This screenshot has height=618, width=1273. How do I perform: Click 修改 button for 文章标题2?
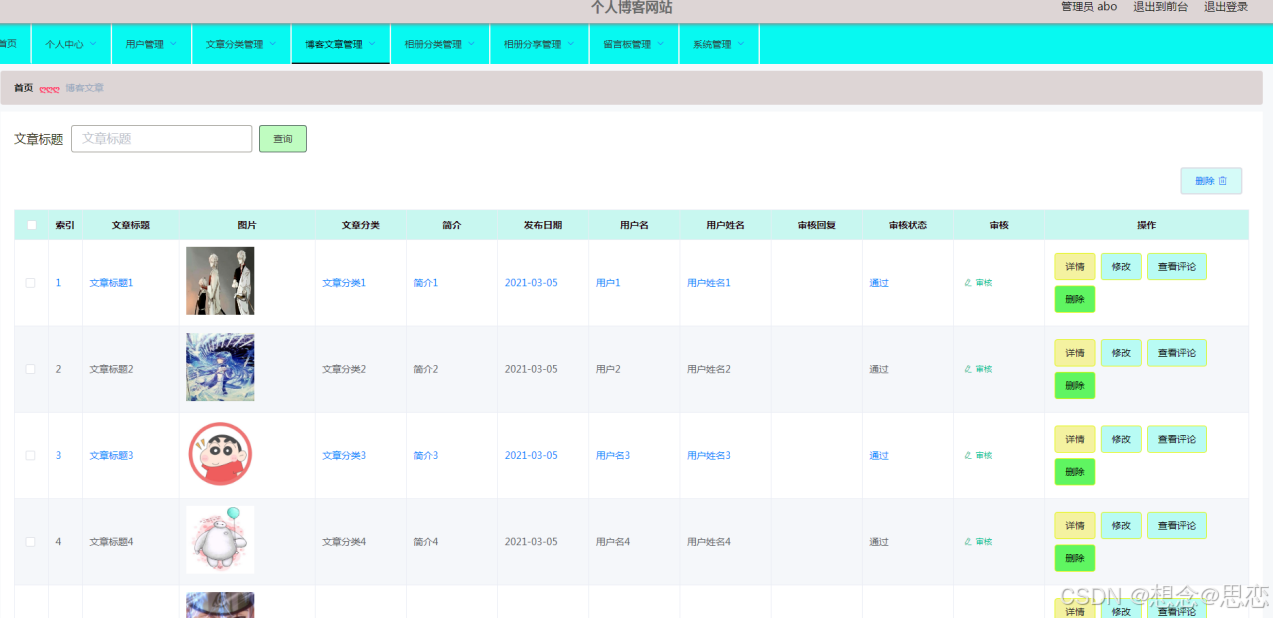coord(1121,353)
